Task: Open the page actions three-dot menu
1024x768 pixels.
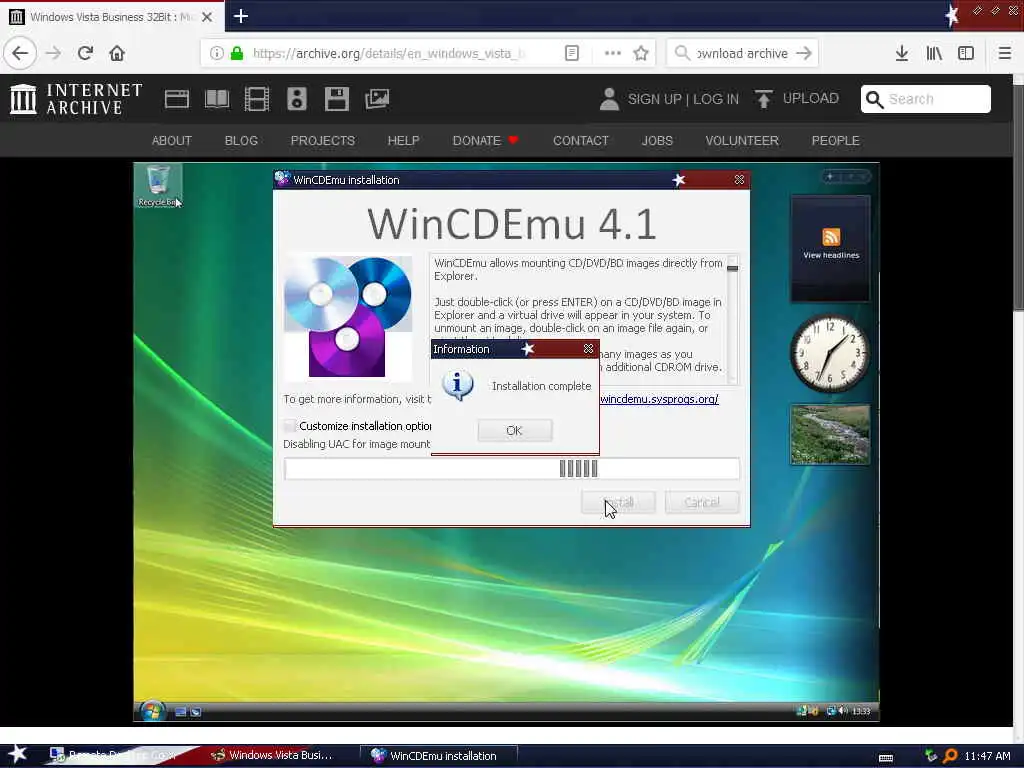Action: pos(613,53)
